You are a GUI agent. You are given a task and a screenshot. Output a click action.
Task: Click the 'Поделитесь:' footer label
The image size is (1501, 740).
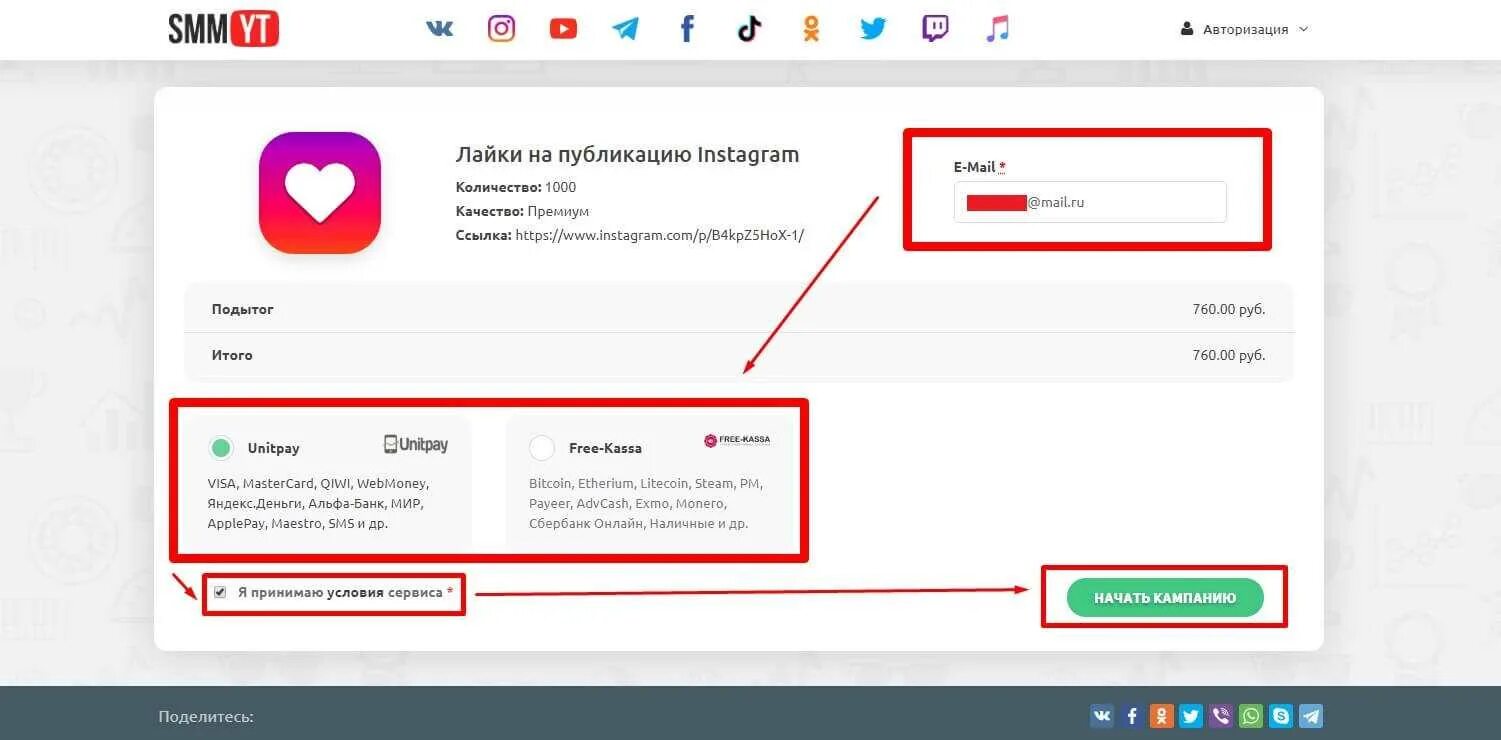(206, 717)
